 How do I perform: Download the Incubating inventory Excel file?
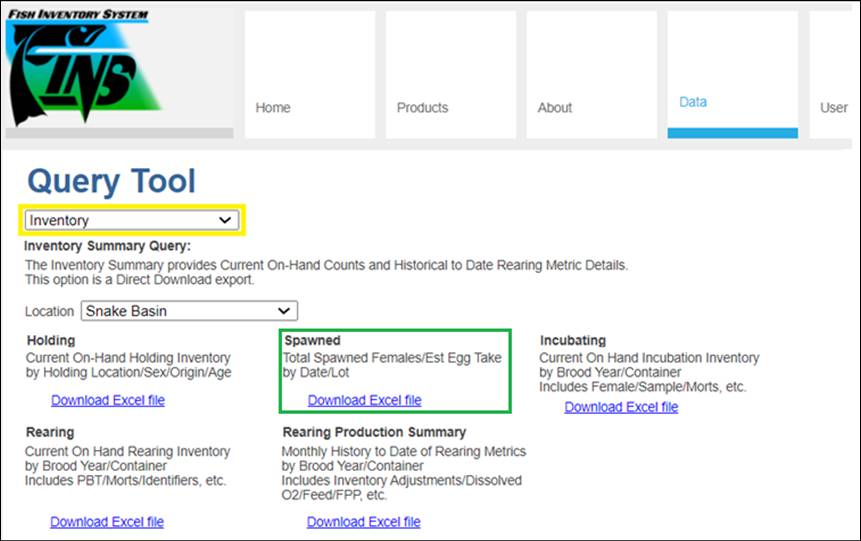[621, 407]
